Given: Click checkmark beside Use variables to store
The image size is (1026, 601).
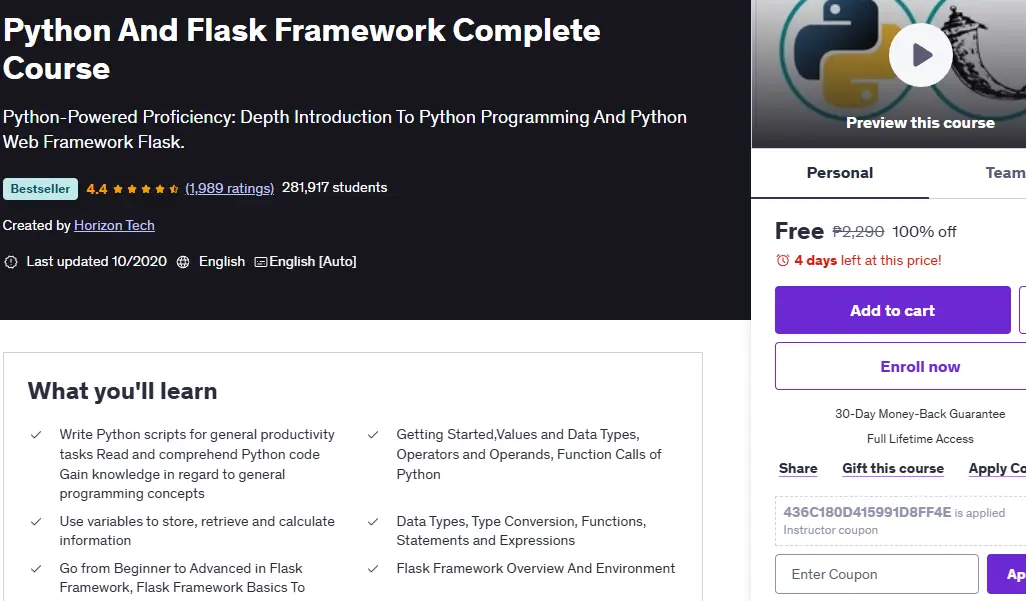Looking at the screenshot, I should click(x=36, y=522).
